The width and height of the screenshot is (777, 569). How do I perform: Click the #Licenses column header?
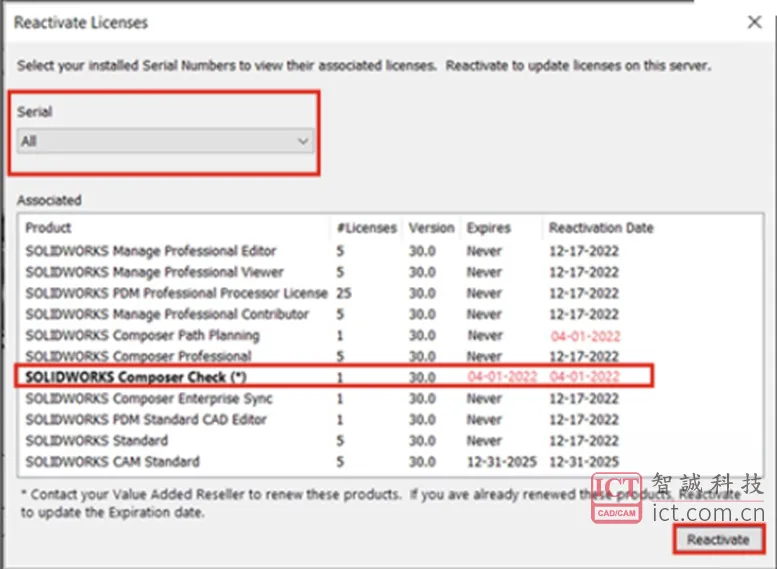[367, 228]
